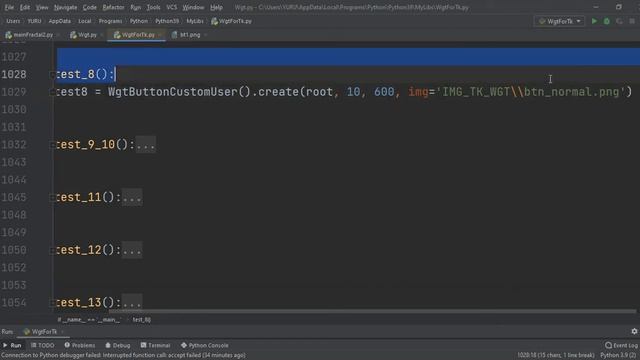Open the Window menu
The height and width of the screenshot is (360, 640).
pyautogui.click(x=193, y=7)
